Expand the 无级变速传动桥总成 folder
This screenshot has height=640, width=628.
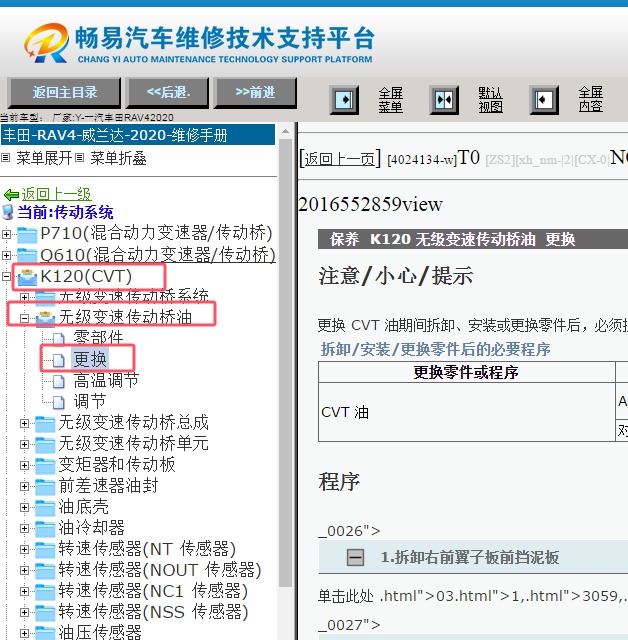24,423
